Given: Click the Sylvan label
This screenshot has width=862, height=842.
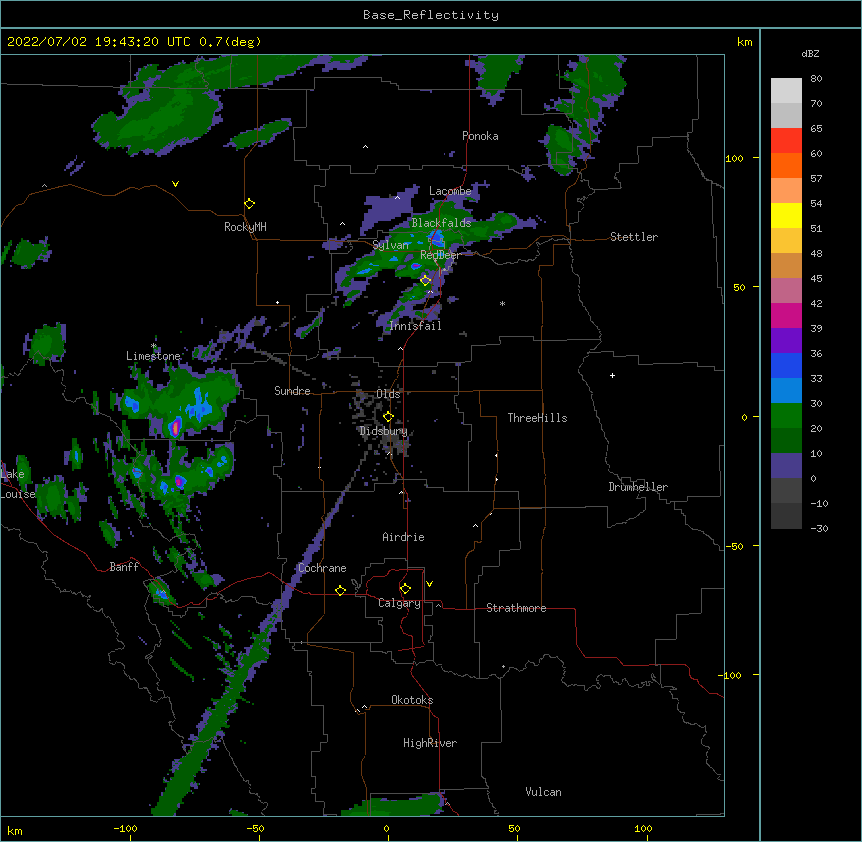Looking at the screenshot, I should coord(391,245).
